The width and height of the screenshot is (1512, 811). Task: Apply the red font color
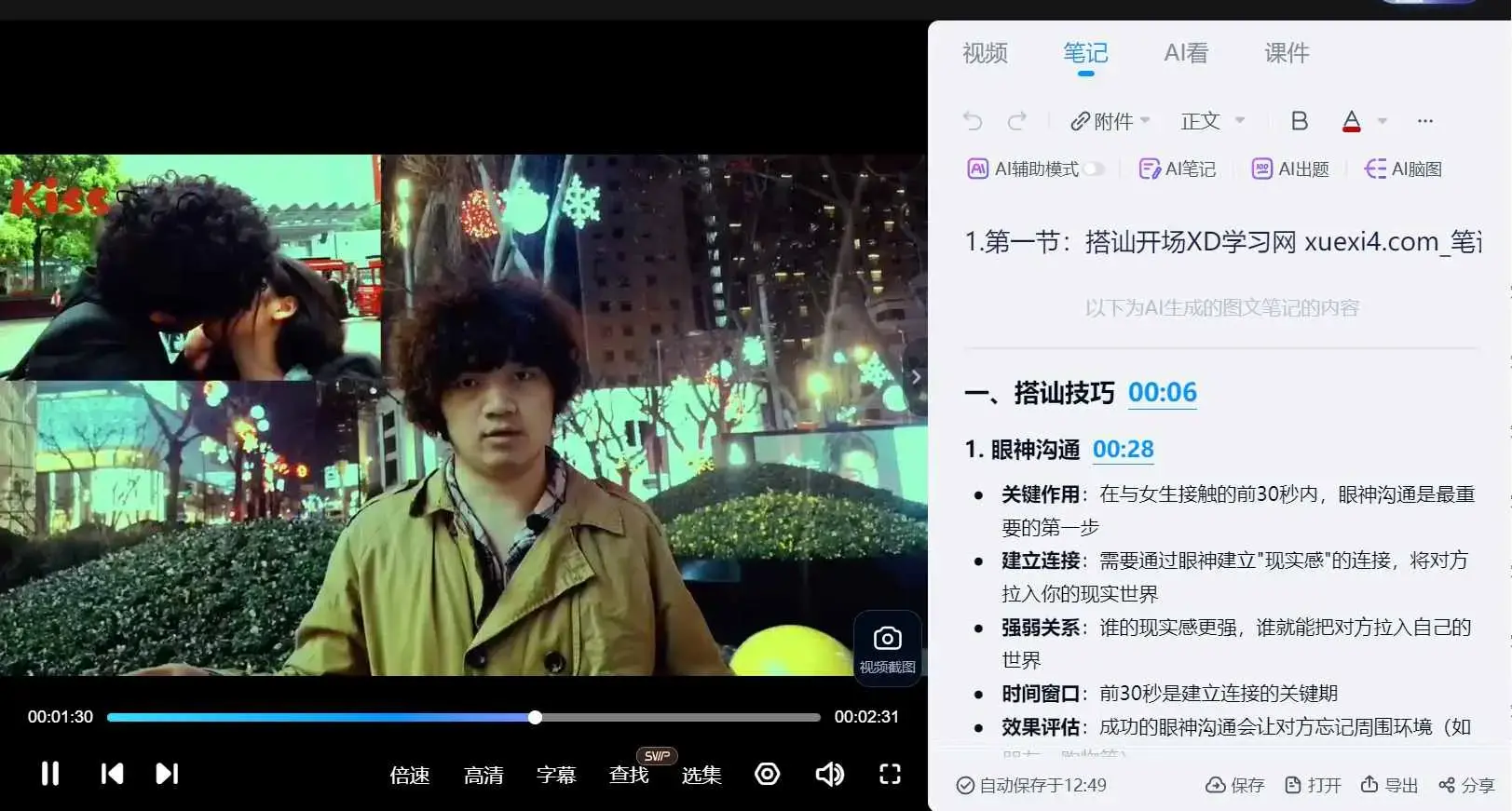point(1352,121)
